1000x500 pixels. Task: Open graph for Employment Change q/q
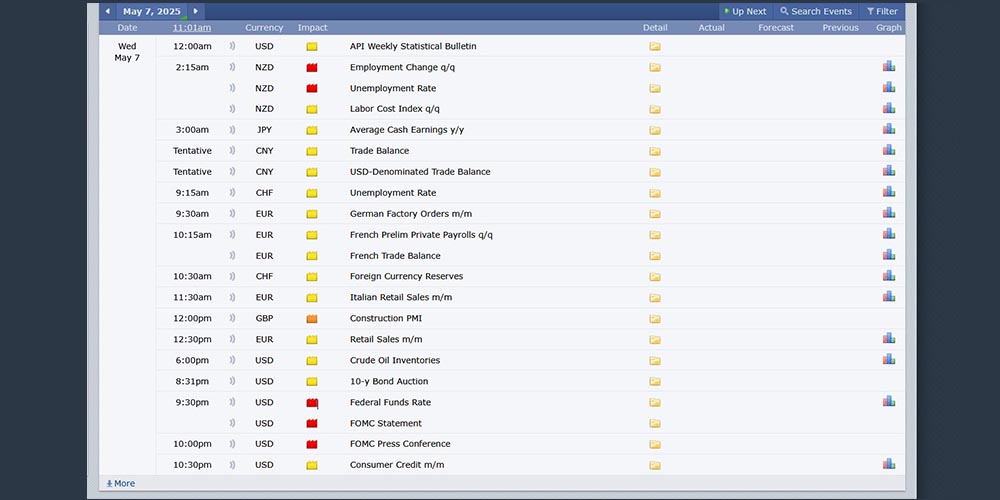(888, 67)
